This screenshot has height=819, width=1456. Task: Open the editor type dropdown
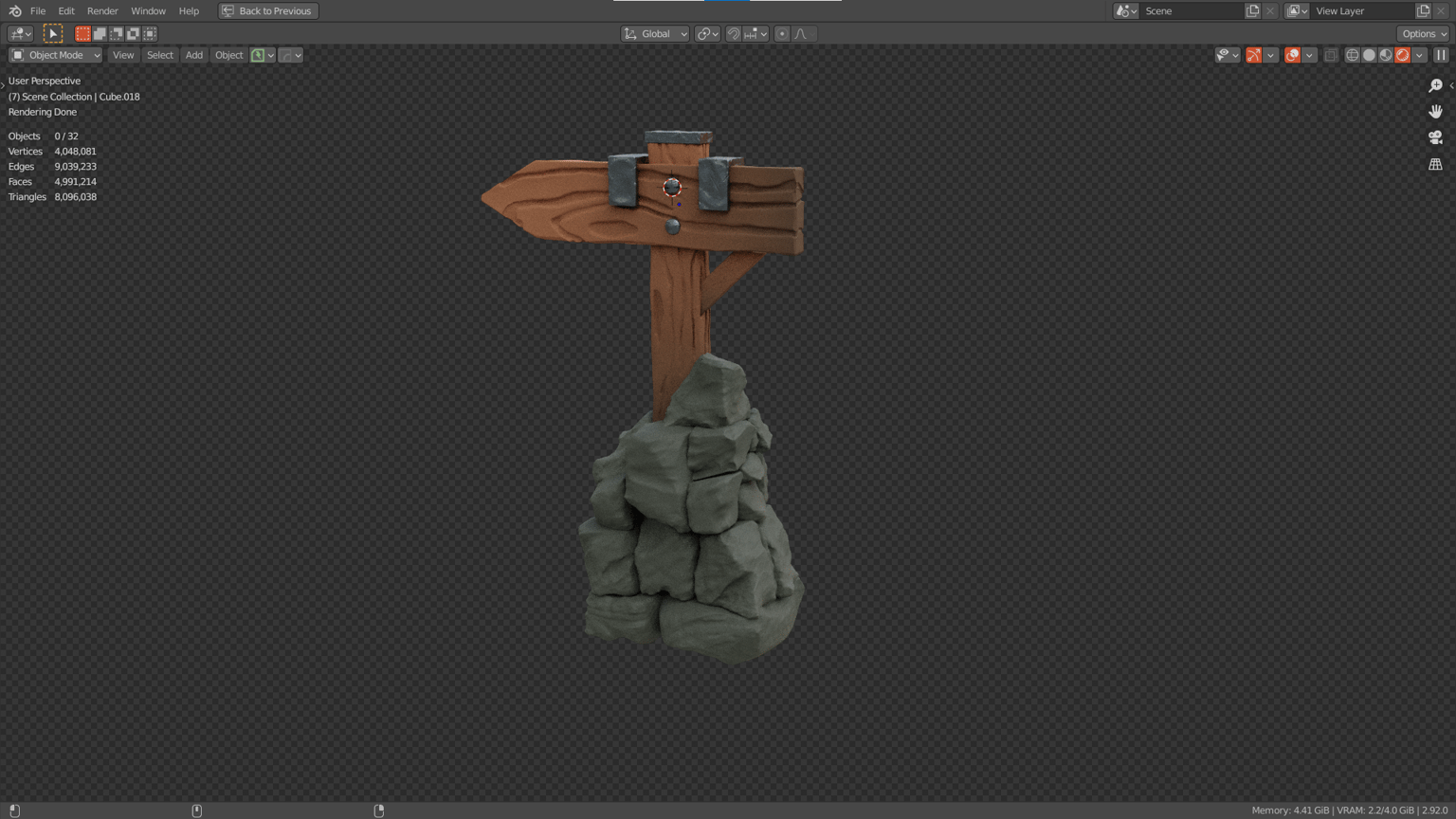point(20,33)
